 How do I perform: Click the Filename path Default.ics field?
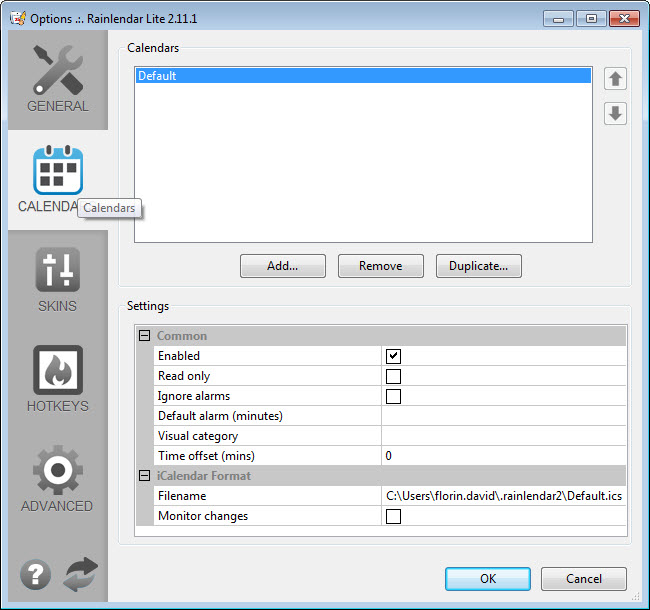504,496
